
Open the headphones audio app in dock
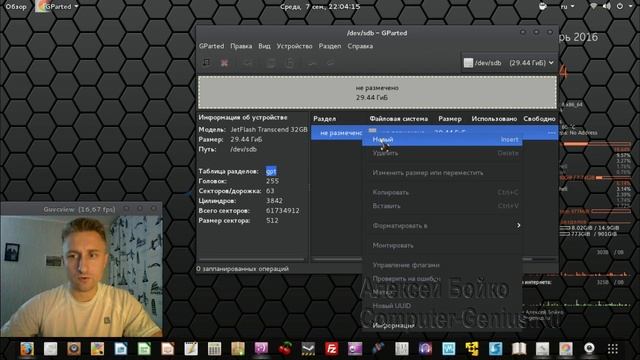coord(425,349)
